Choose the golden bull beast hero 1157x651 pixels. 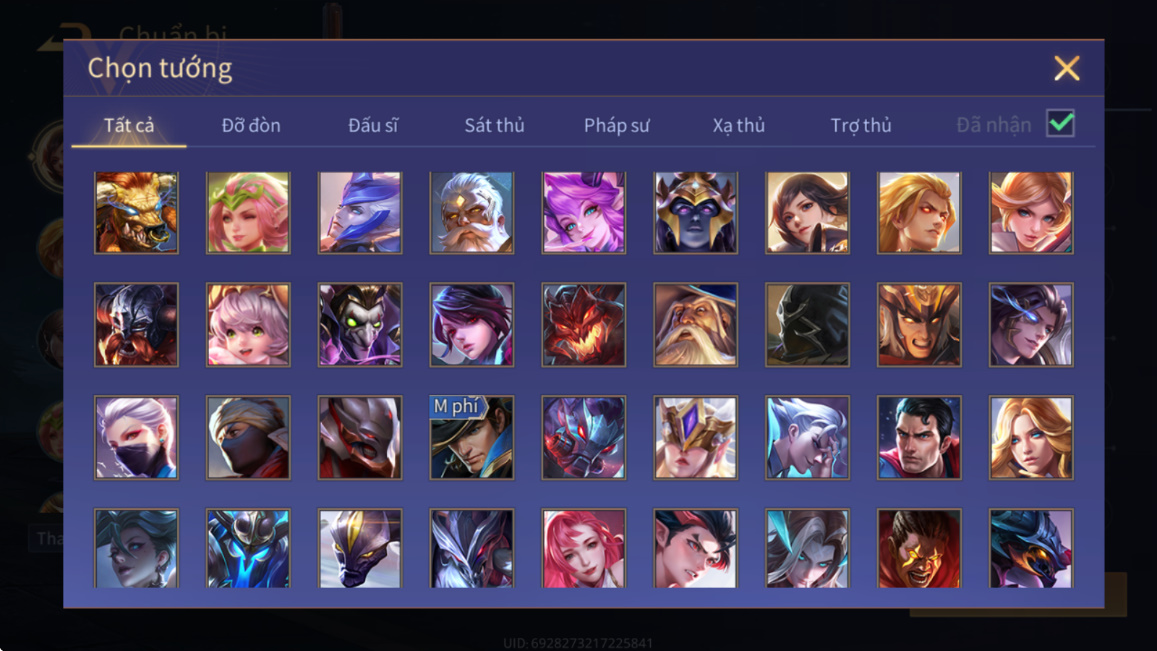[136, 213]
